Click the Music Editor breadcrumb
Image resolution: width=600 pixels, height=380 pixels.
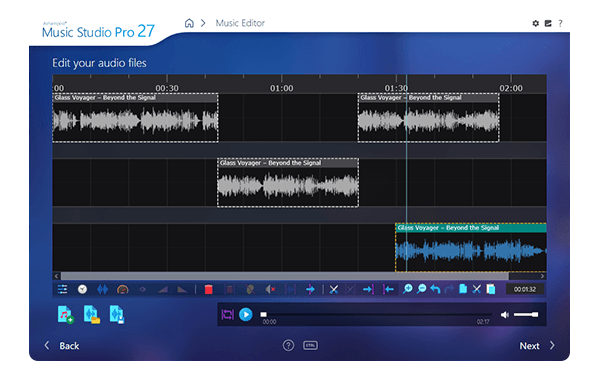click(240, 23)
